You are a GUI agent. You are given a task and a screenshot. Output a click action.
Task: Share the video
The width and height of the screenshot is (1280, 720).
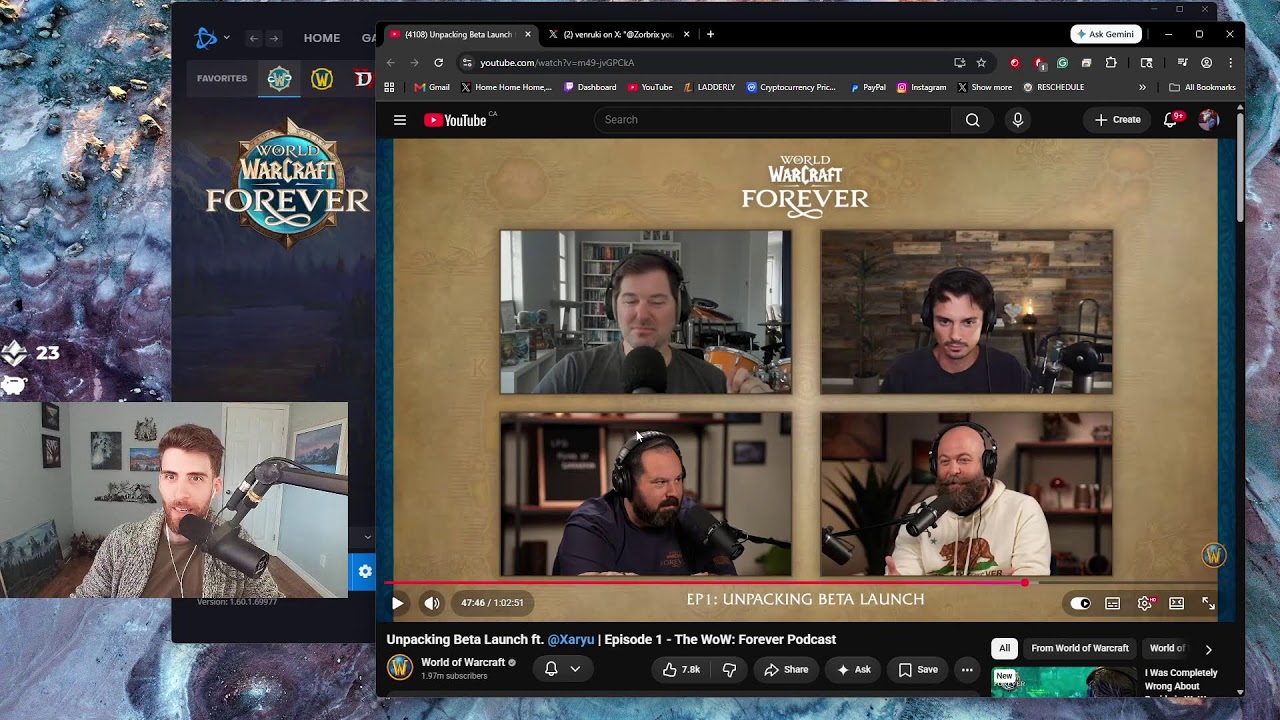[x=785, y=669]
